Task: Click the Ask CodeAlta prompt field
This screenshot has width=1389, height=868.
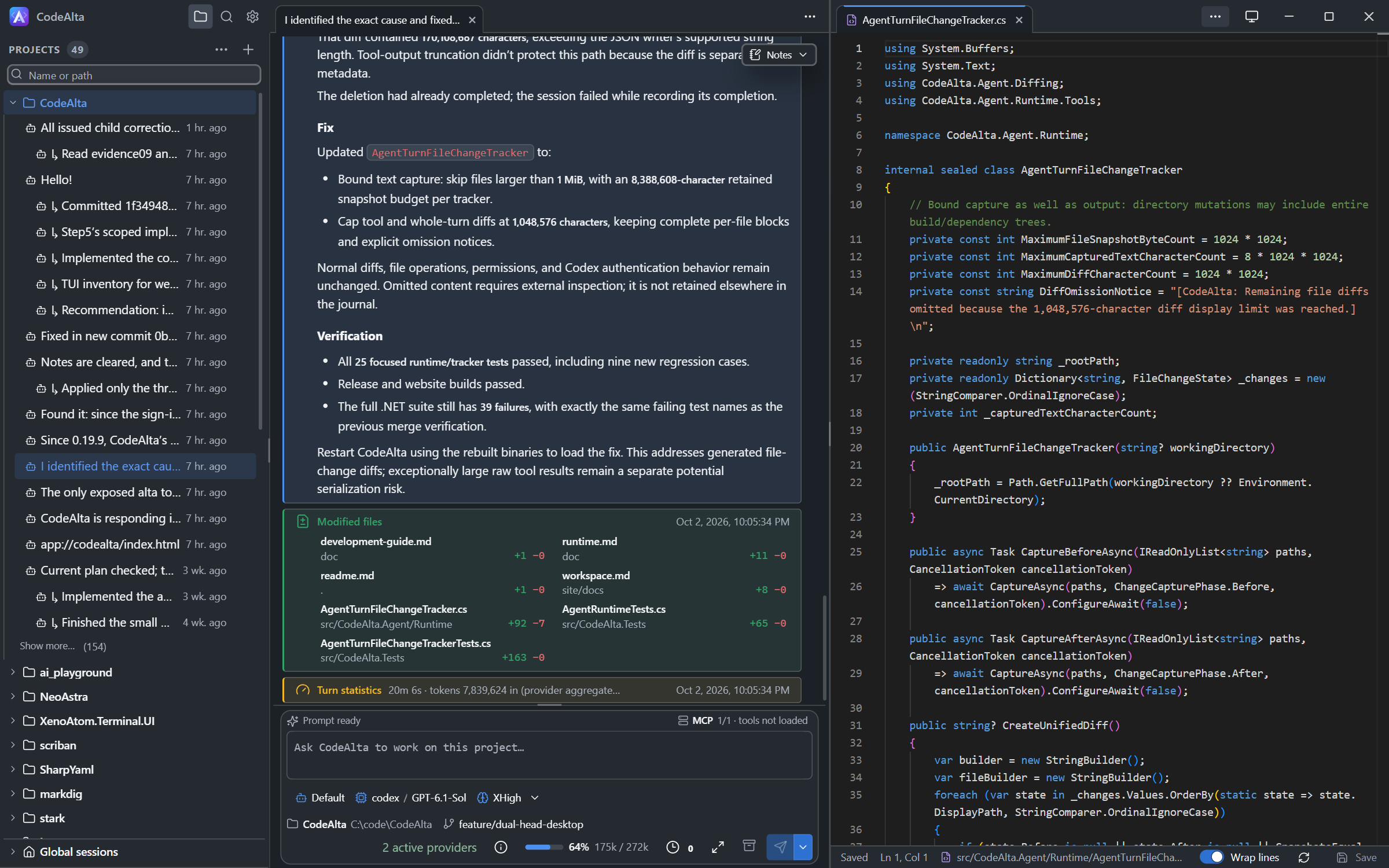Action: tap(549, 755)
